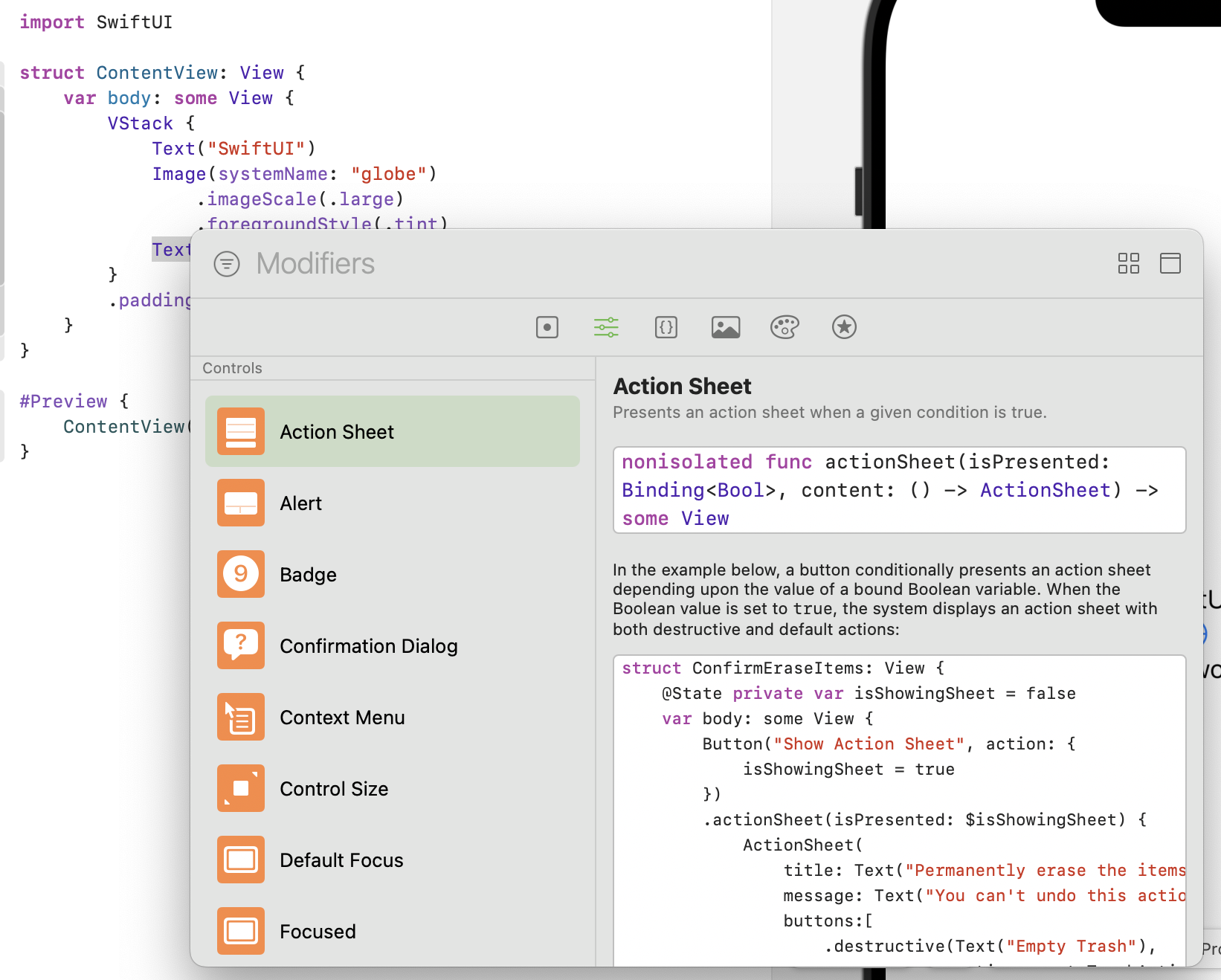Image resolution: width=1221 pixels, height=980 pixels.
Task: Click the Control Size icon
Action: pyautogui.click(x=241, y=788)
